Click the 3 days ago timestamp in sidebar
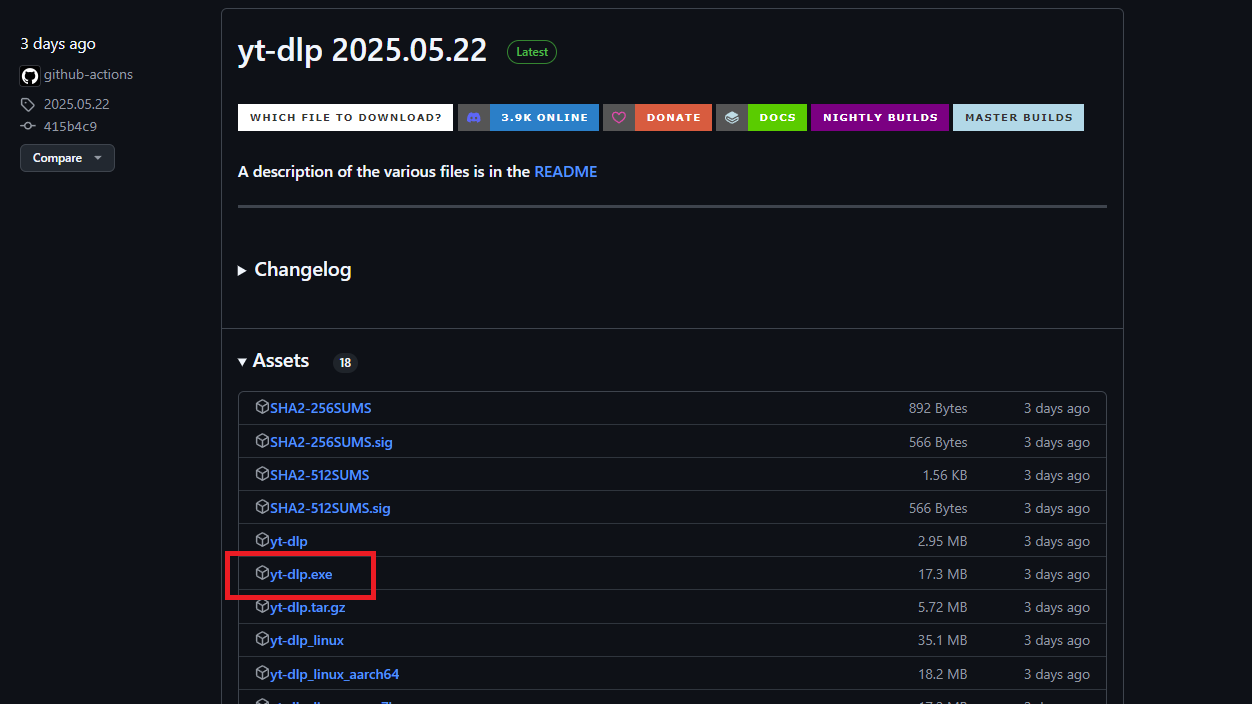This screenshot has height=704, width=1252. pos(58,44)
